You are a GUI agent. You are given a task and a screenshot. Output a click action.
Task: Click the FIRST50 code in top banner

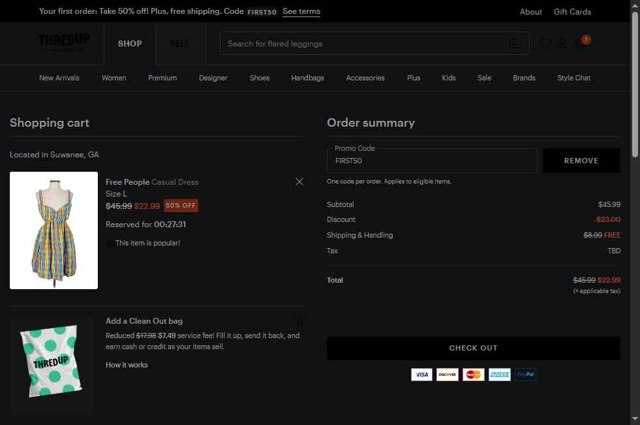pyautogui.click(x=262, y=12)
